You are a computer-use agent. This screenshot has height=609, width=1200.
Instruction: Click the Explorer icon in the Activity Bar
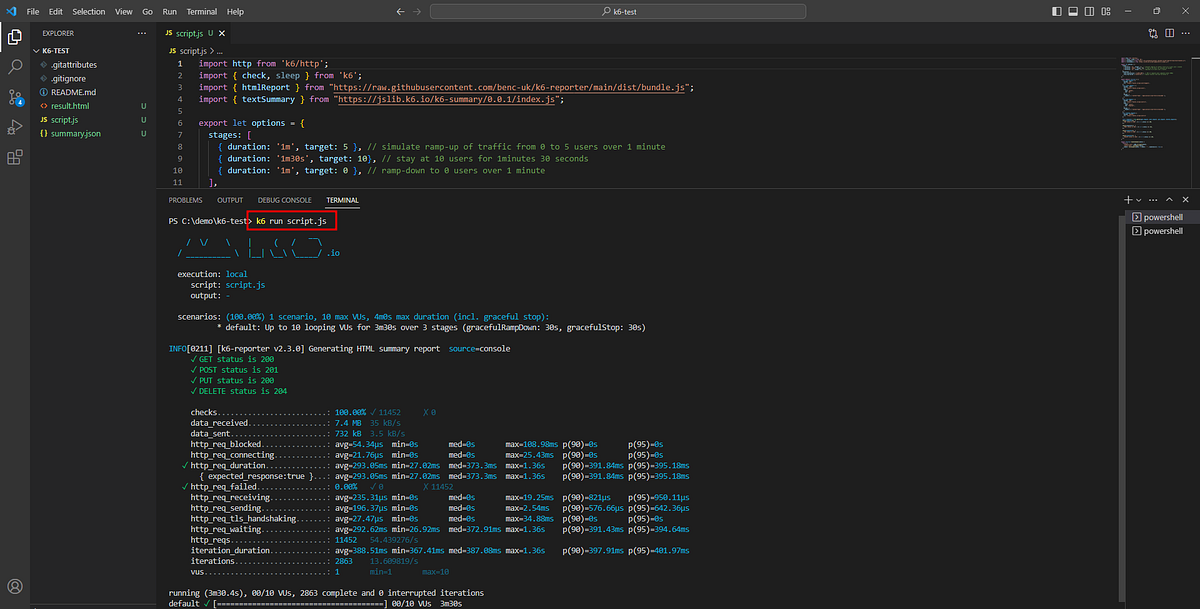point(14,36)
